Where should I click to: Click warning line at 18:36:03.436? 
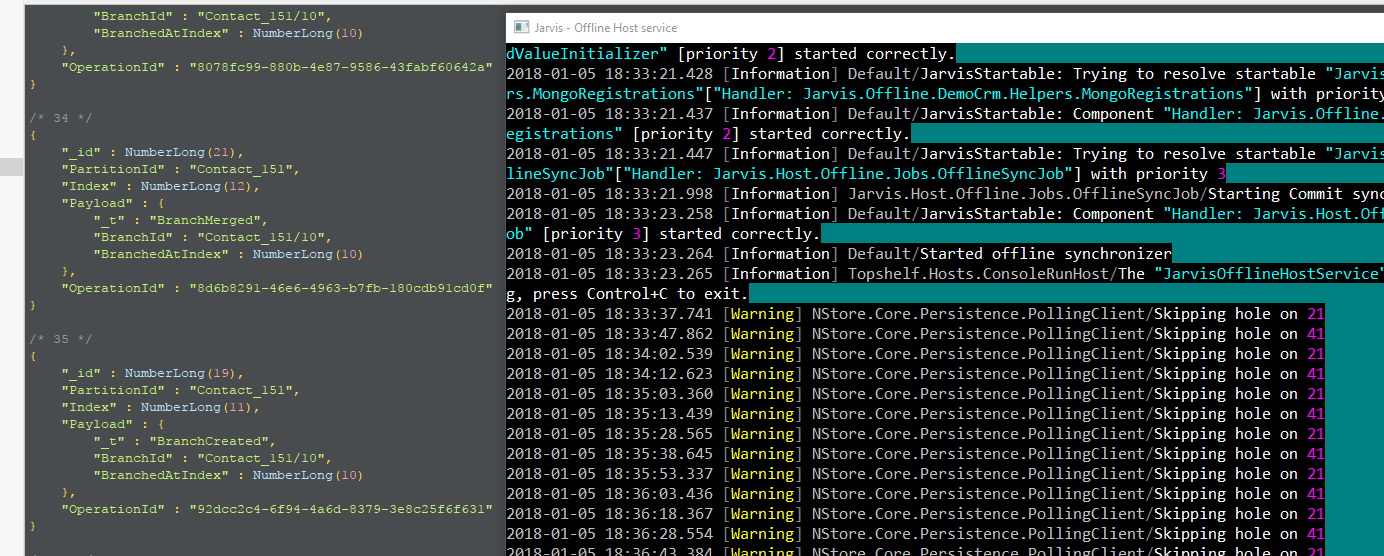(x=915, y=494)
